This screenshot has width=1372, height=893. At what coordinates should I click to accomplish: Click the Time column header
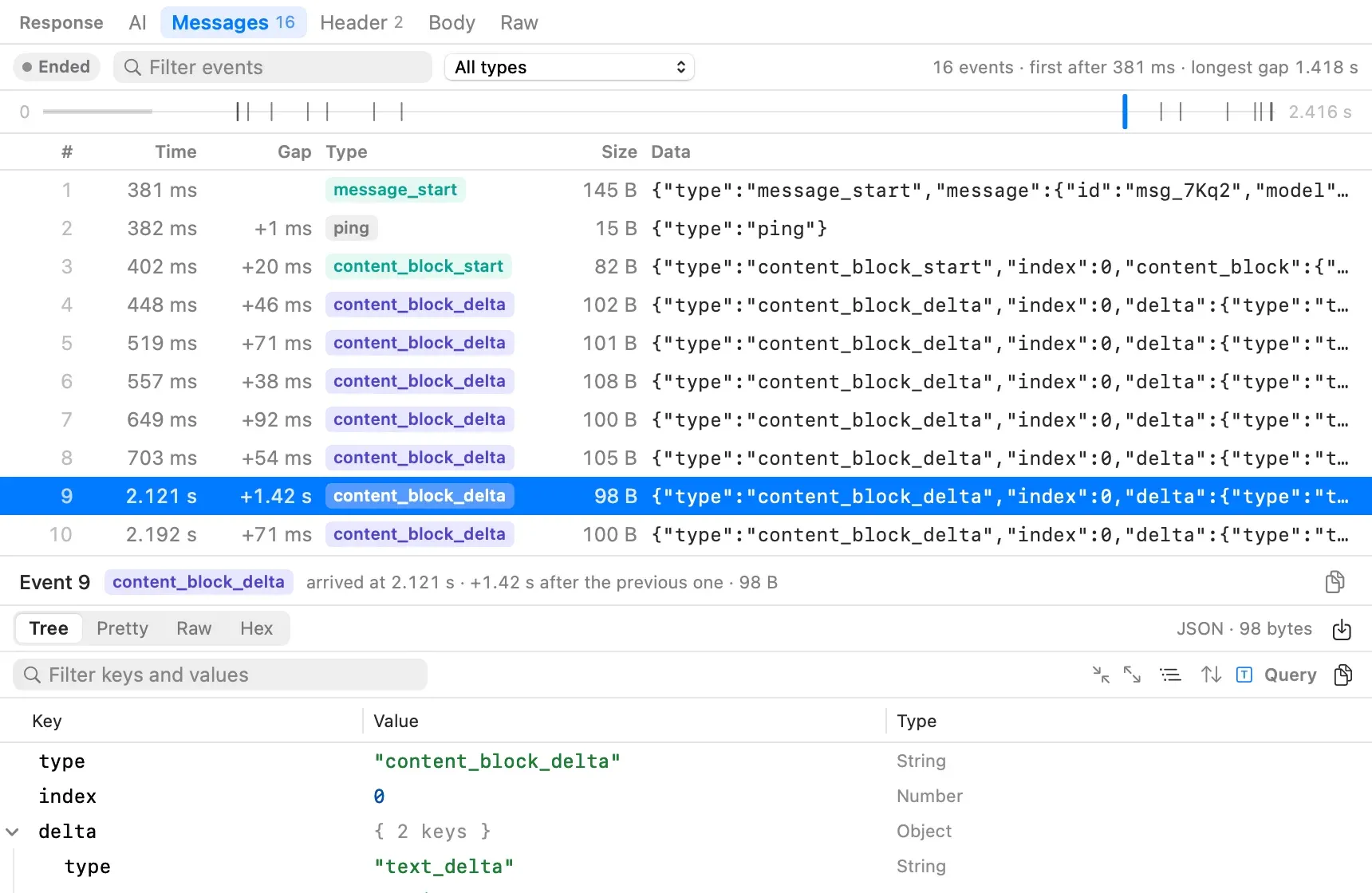[x=175, y=151]
